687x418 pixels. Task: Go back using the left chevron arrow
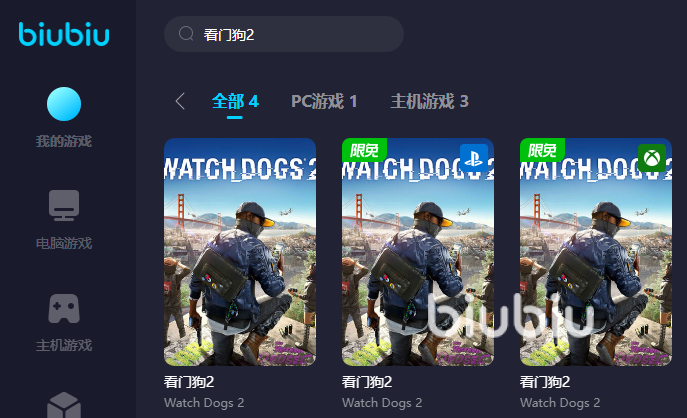coord(180,101)
